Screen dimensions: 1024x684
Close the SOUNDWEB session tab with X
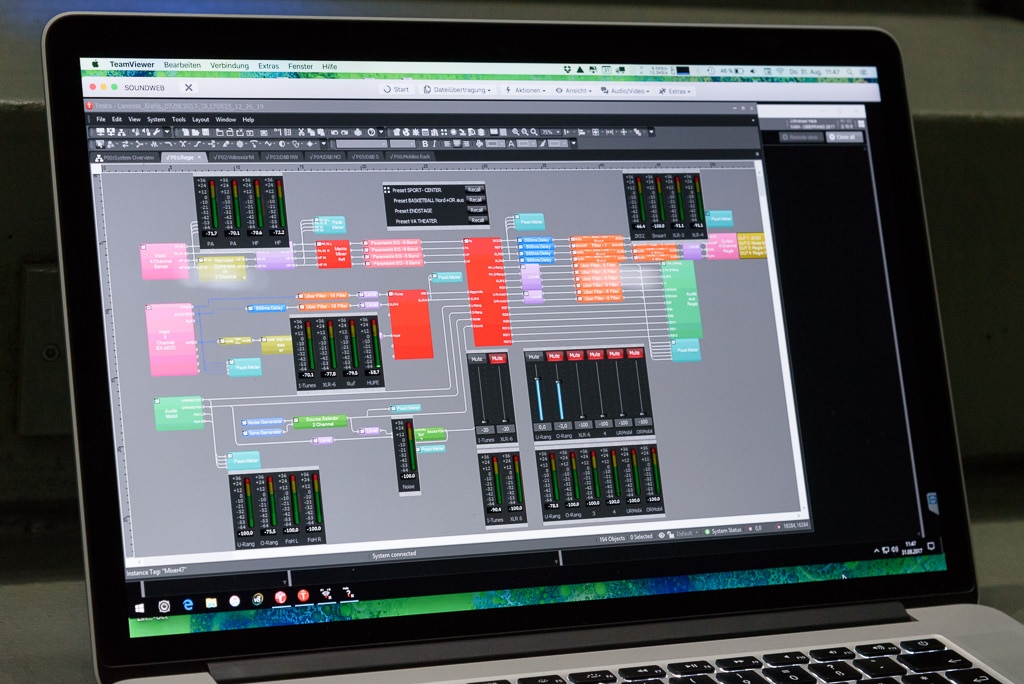pos(188,88)
